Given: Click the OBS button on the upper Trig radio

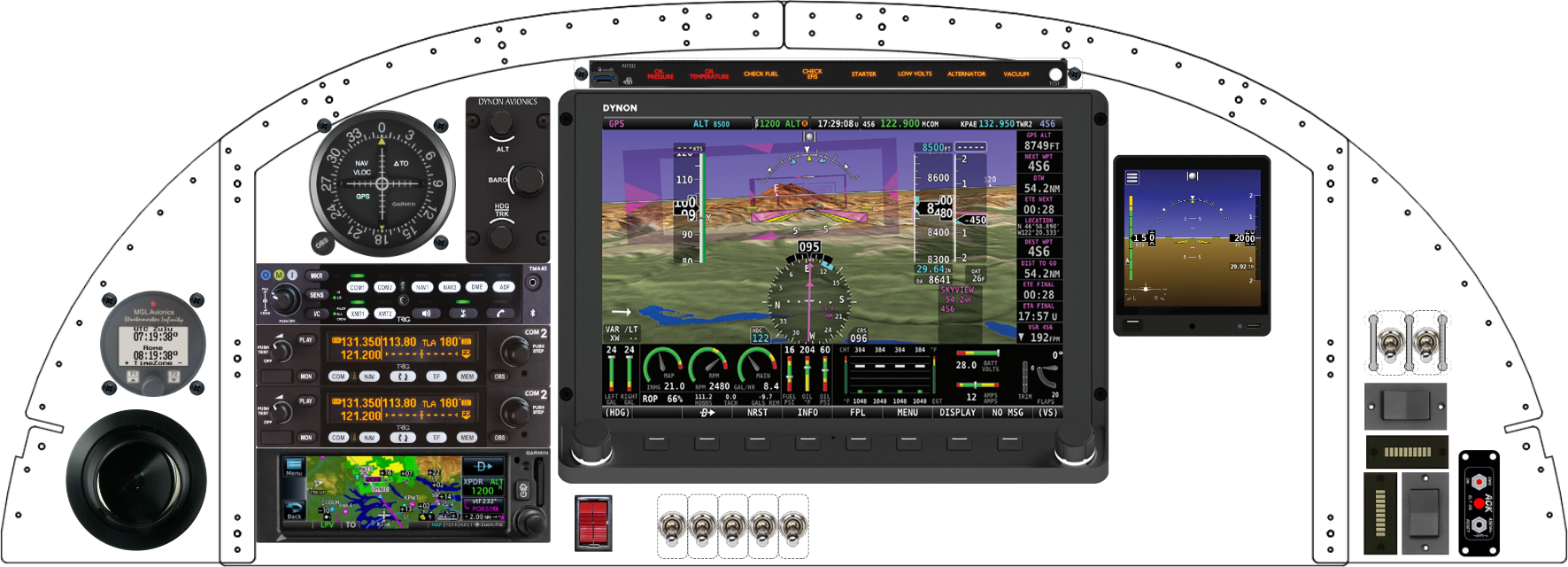Looking at the screenshot, I should click(500, 377).
